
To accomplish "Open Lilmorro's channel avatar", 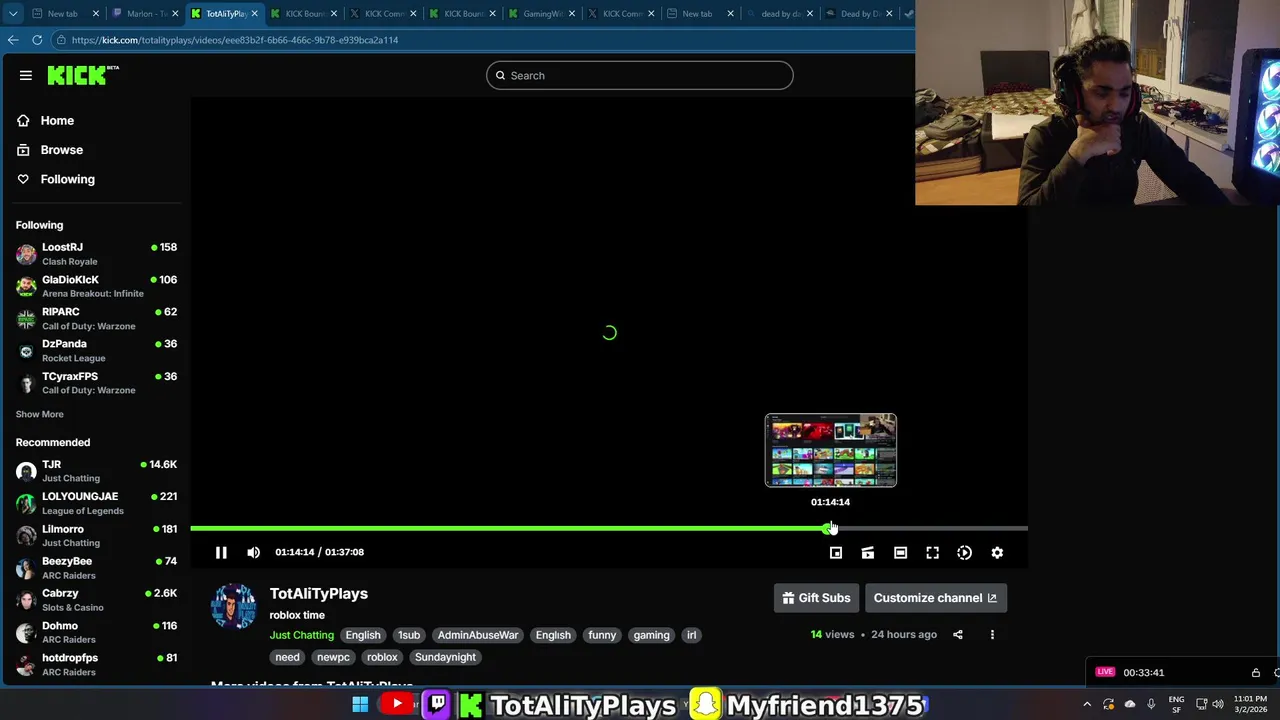I will click(26, 536).
